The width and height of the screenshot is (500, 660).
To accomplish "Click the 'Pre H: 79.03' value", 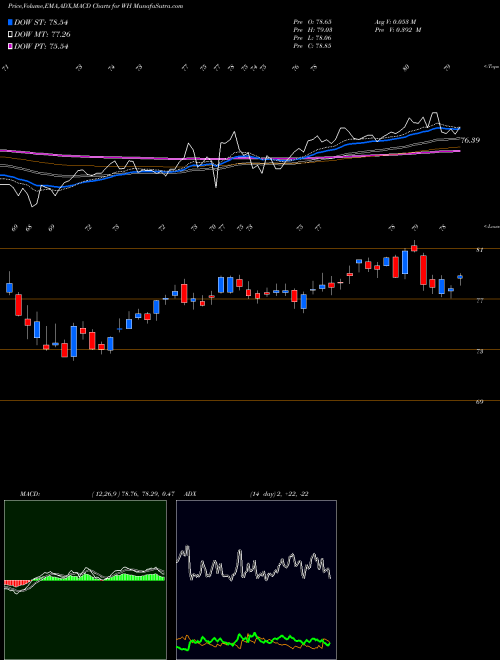I will (x=312, y=30).
